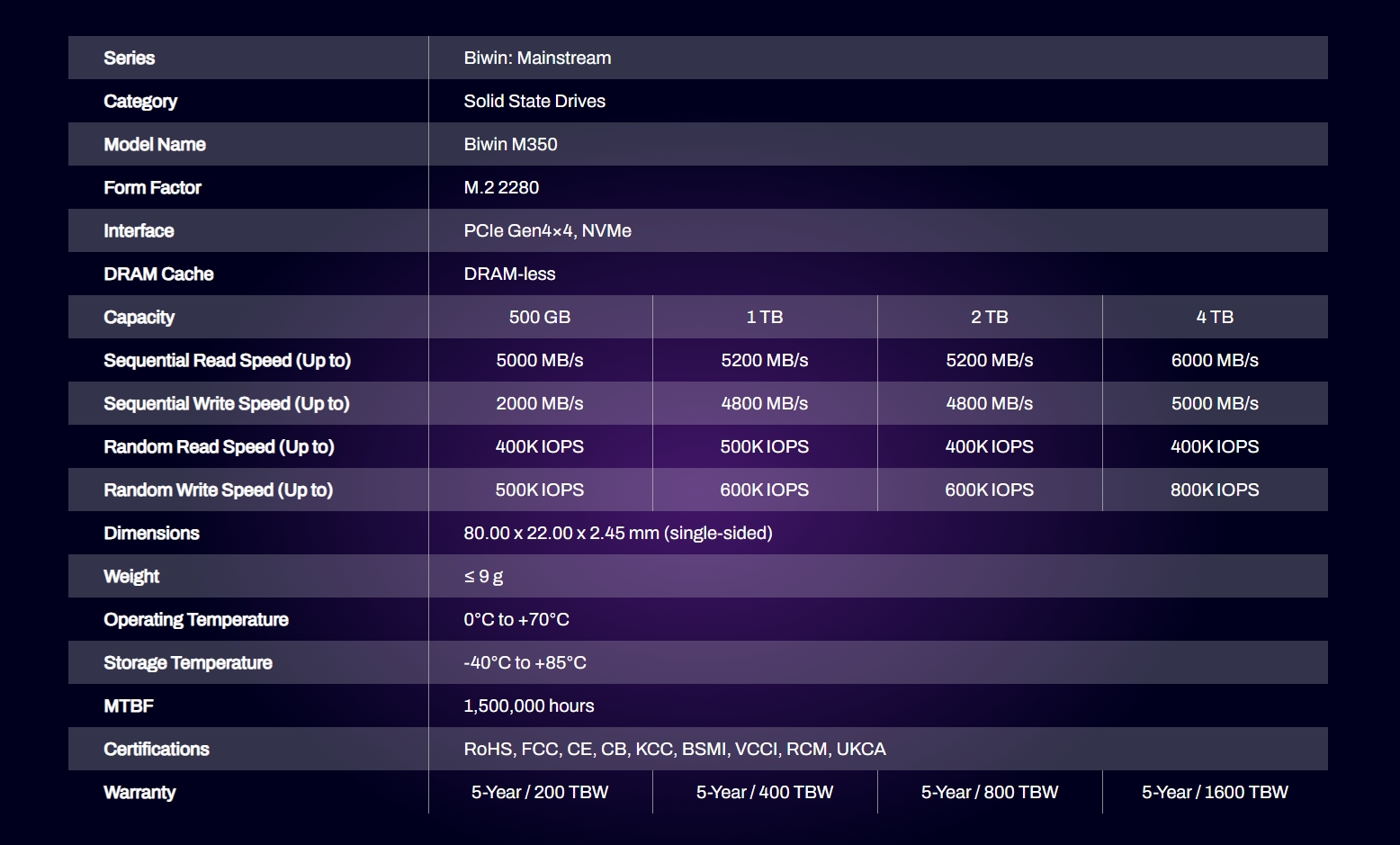Click 'Sequential Read Speed (Up to)' label
The height and width of the screenshot is (845, 1400).
(x=227, y=361)
